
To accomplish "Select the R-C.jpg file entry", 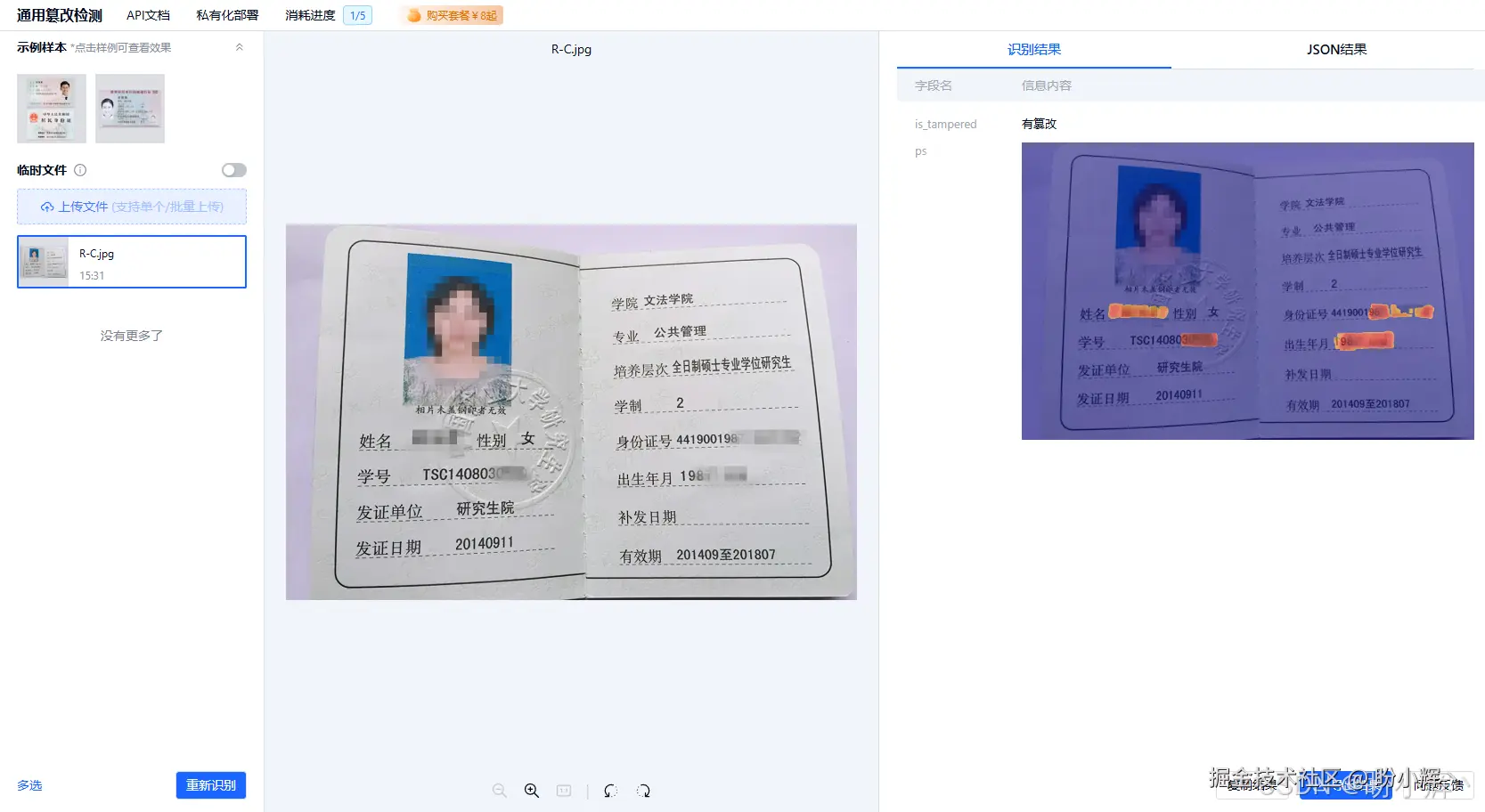I will click(131, 262).
